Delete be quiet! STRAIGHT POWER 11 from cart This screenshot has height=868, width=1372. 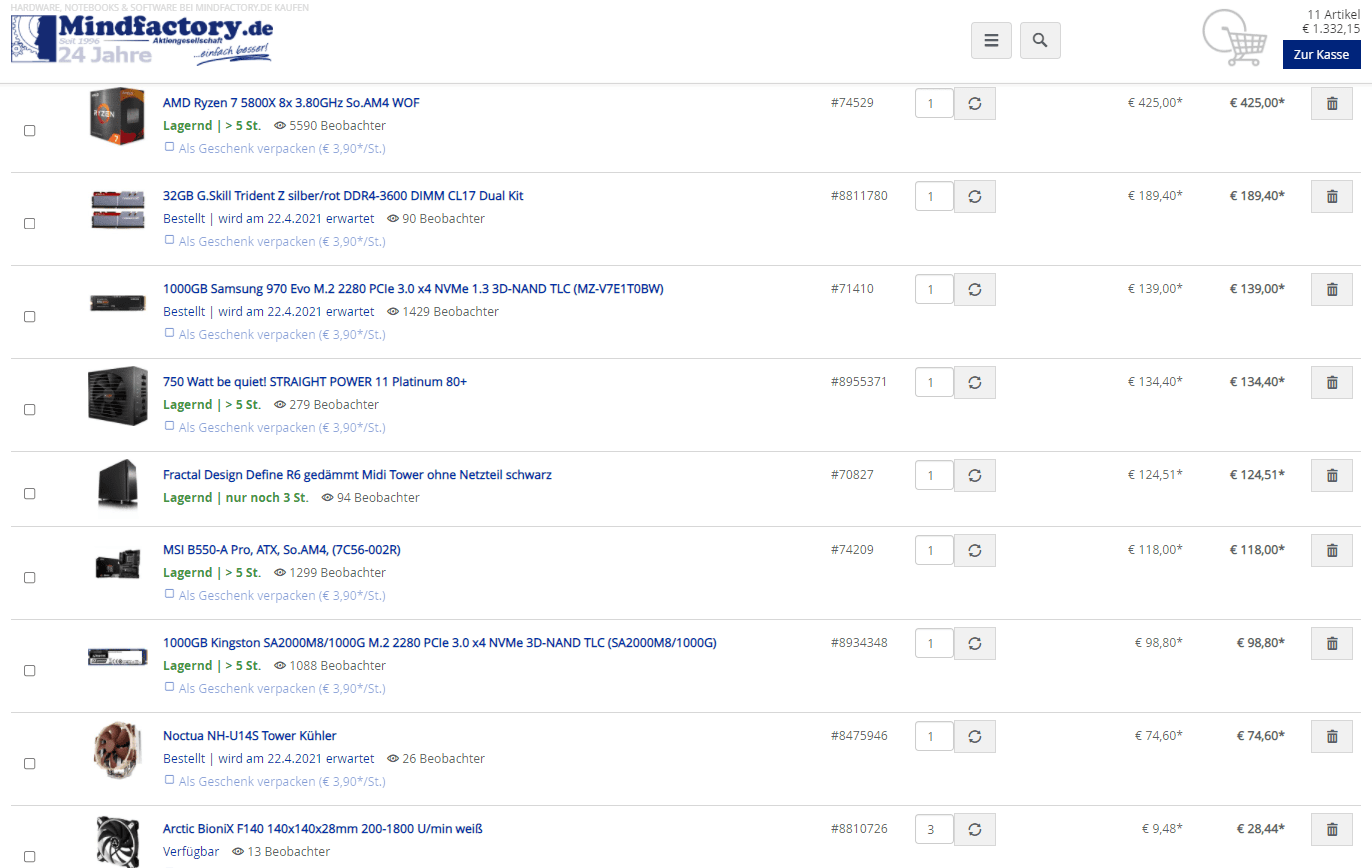(1331, 382)
